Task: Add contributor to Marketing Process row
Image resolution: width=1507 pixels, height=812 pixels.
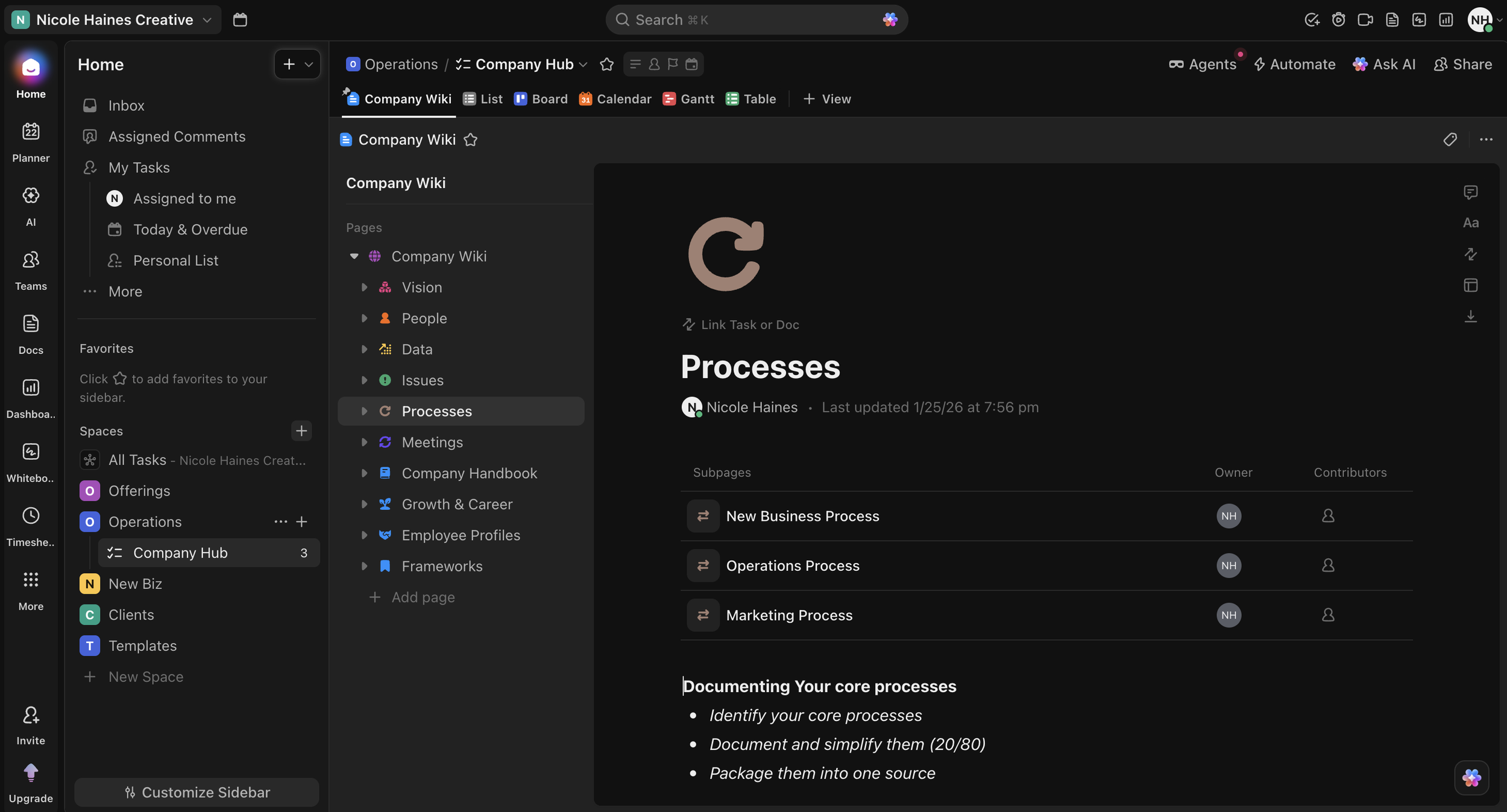Action: click(1328, 615)
